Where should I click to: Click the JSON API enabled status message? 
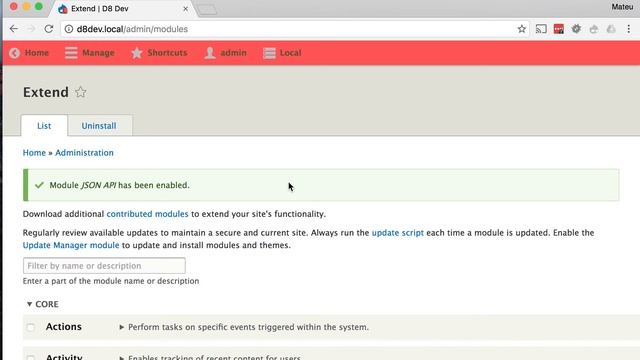[x=321, y=185]
